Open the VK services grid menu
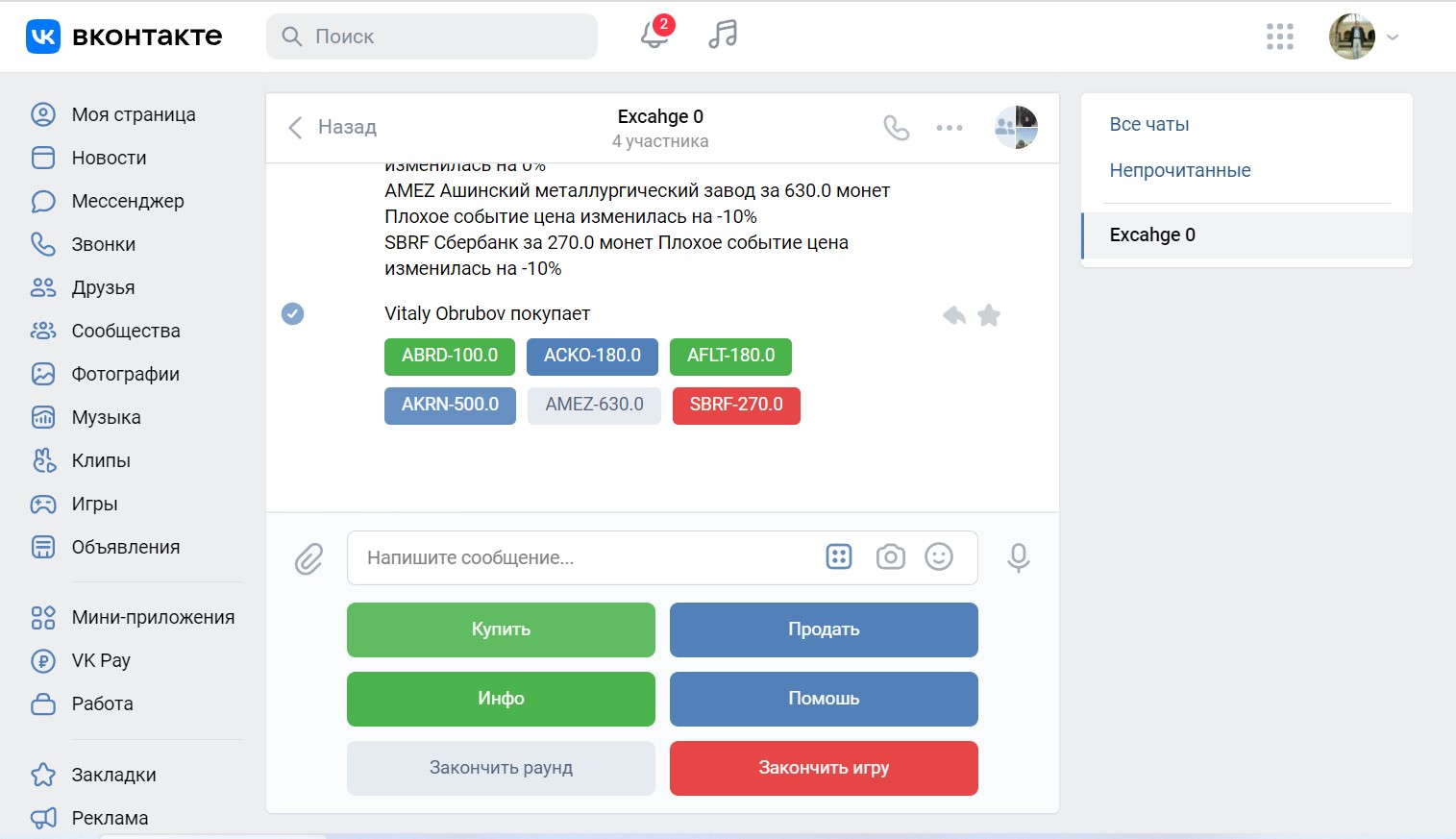The image size is (1456, 839). click(x=1280, y=37)
